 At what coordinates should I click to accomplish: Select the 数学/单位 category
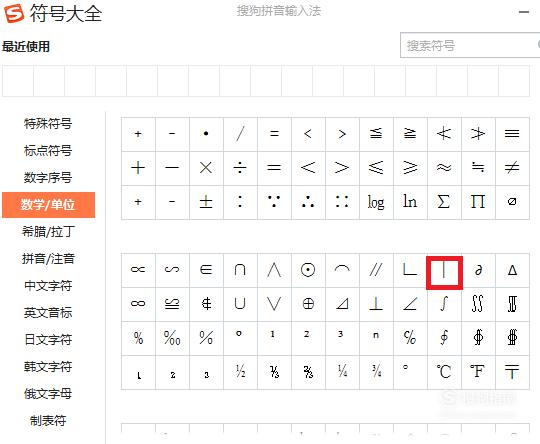pyautogui.click(x=48, y=205)
